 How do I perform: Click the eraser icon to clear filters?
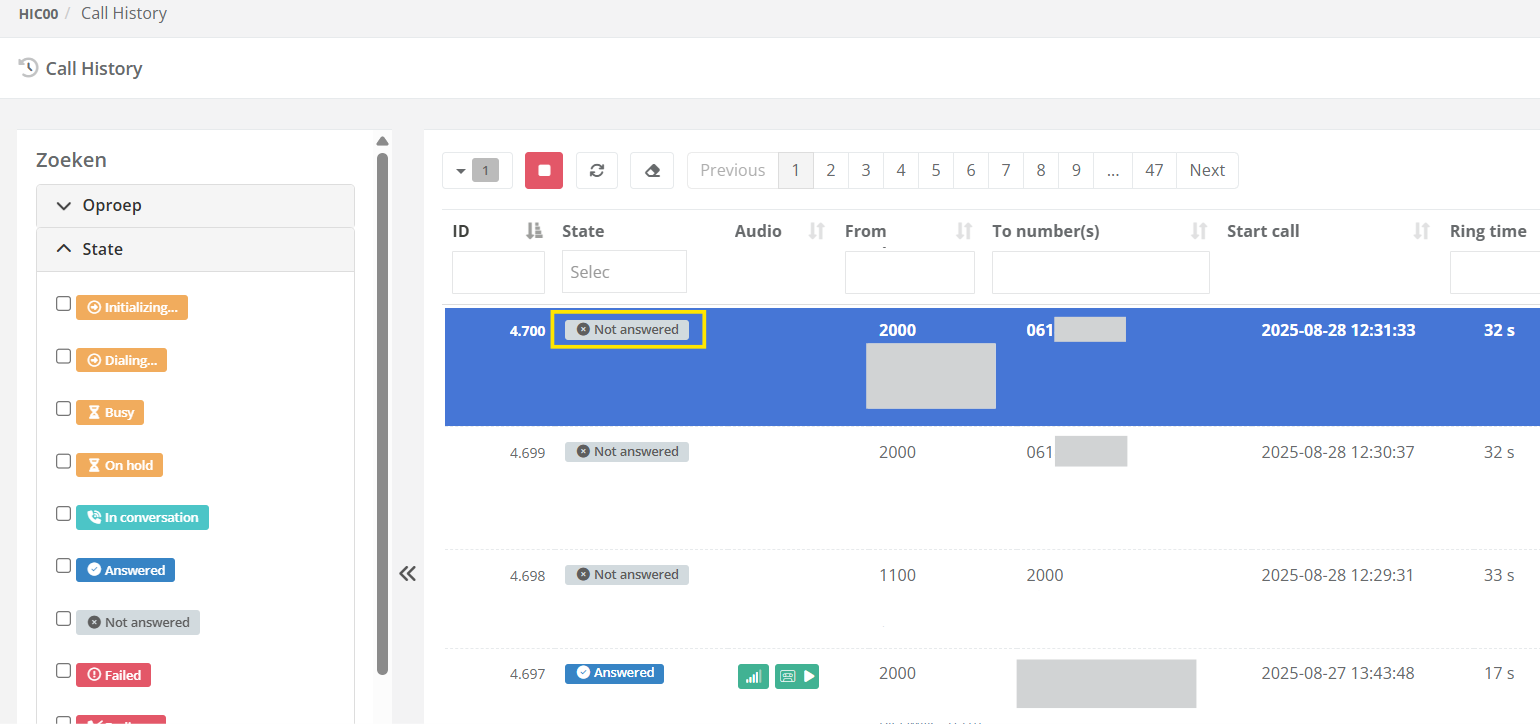pos(652,171)
